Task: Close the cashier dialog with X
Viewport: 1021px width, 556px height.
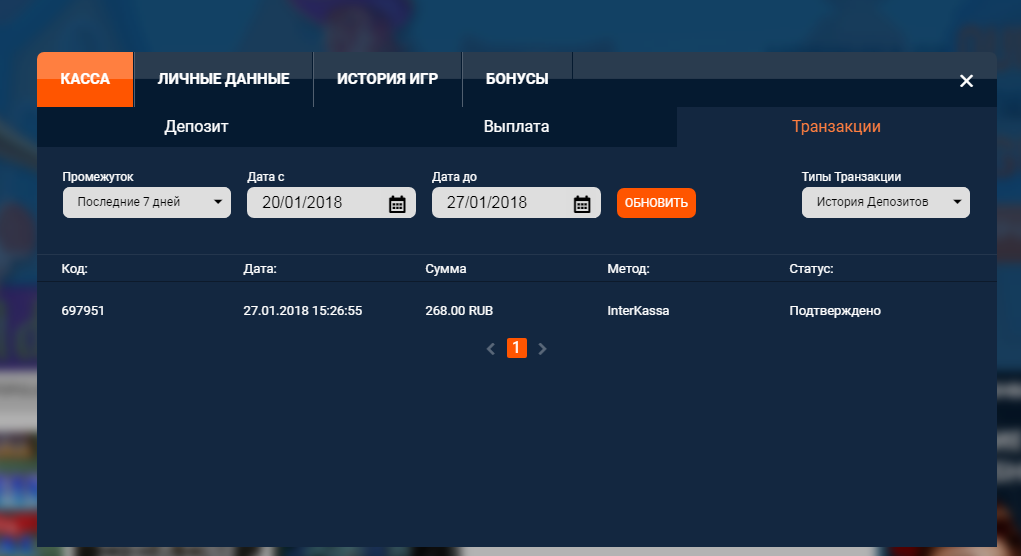Action: point(966,81)
